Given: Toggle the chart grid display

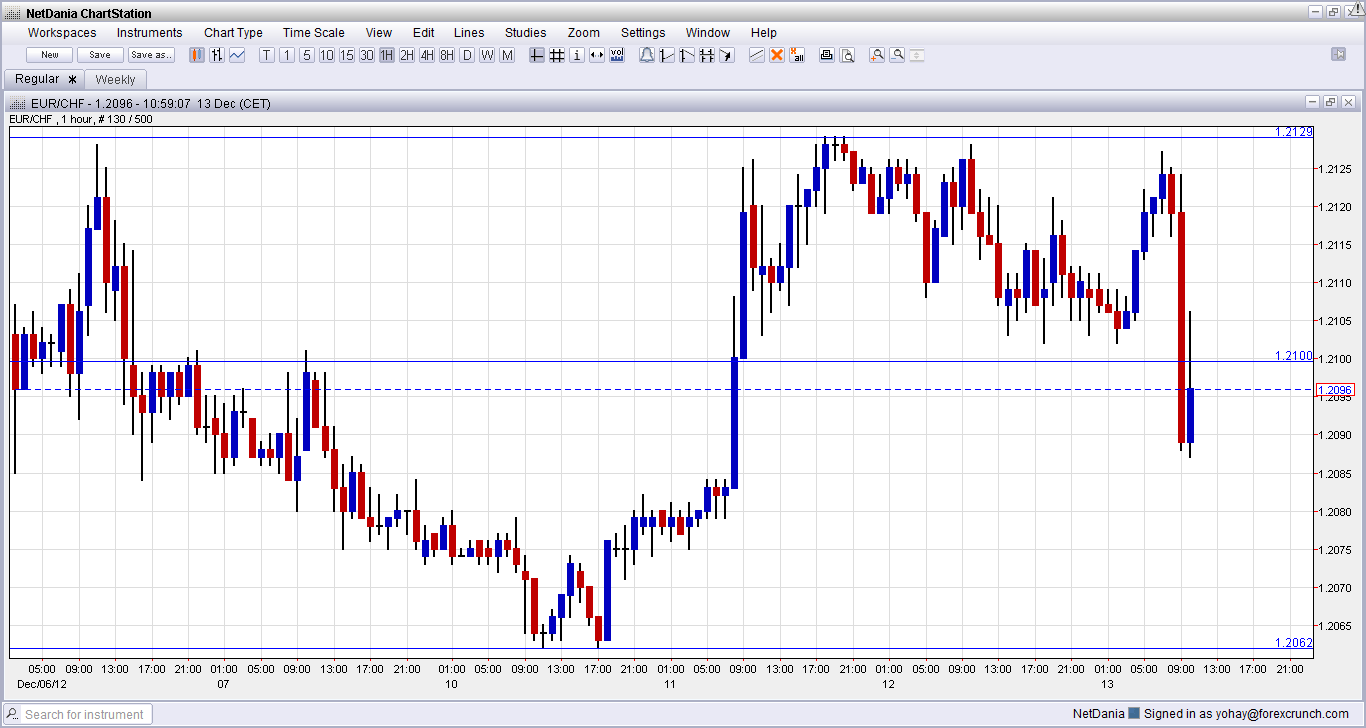Looking at the screenshot, I should click(557, 55).
